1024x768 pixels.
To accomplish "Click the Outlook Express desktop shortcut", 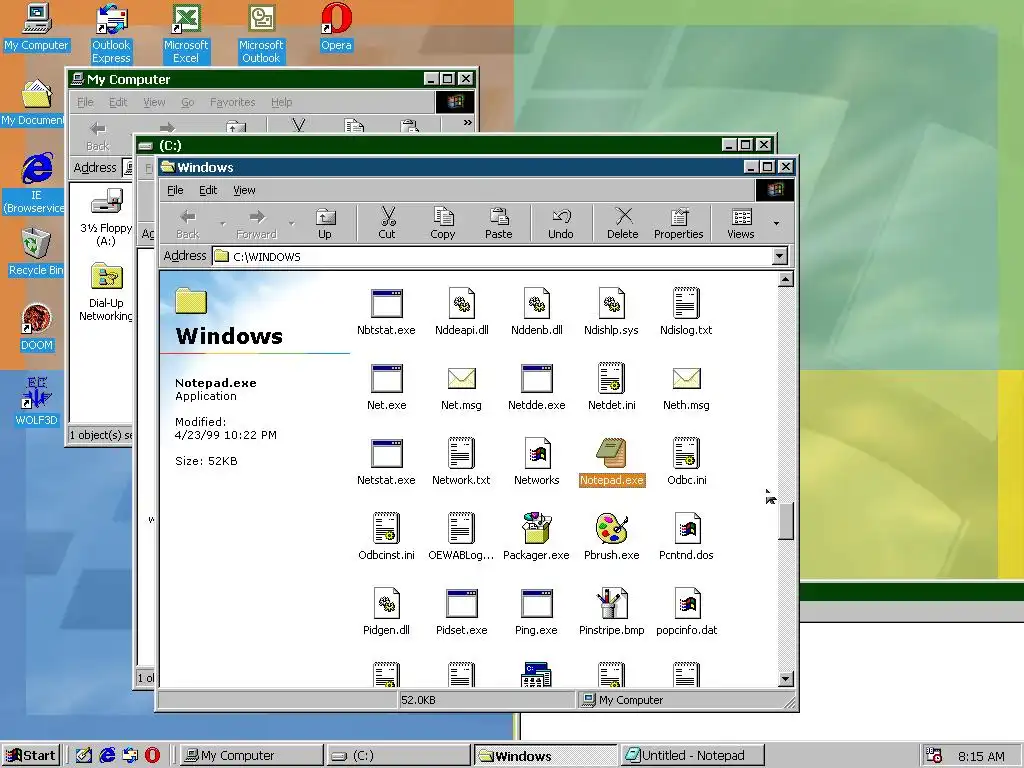I will (111, 33).
